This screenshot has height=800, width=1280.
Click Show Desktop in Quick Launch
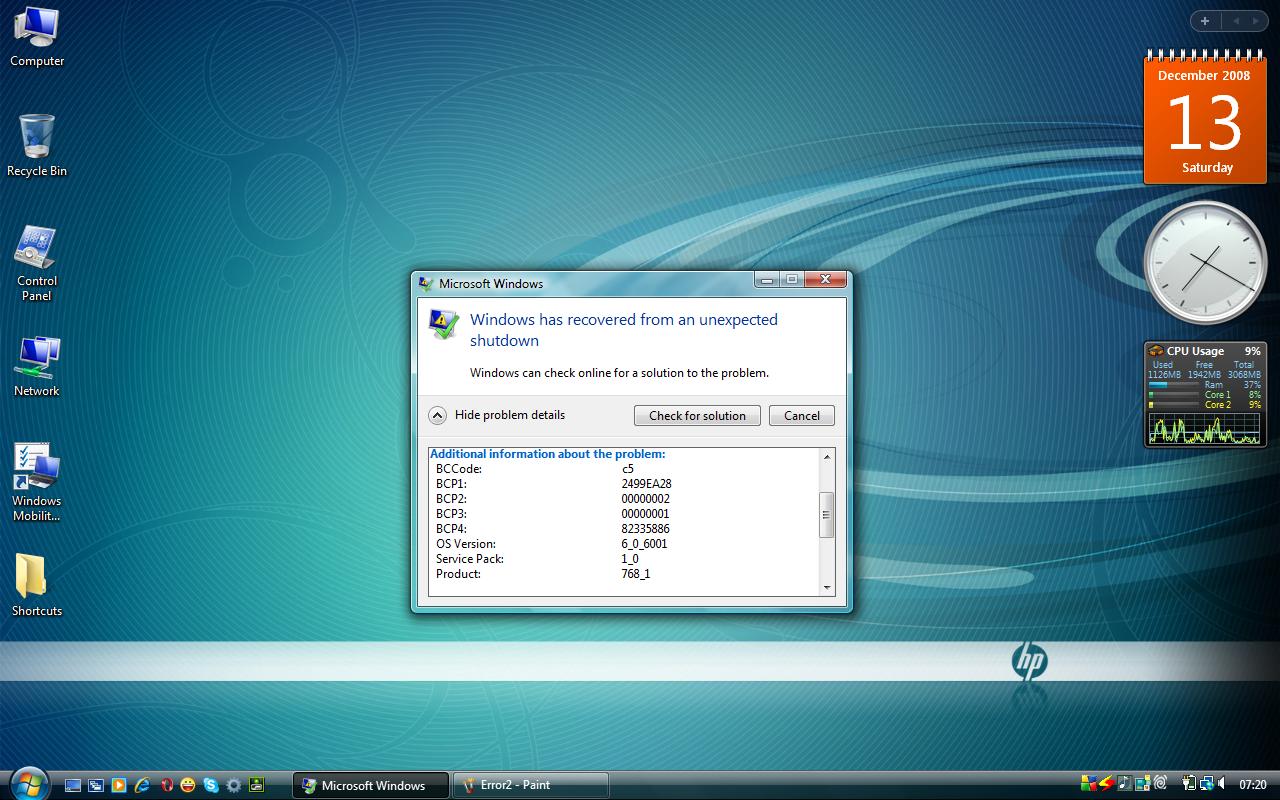(73, 785)
